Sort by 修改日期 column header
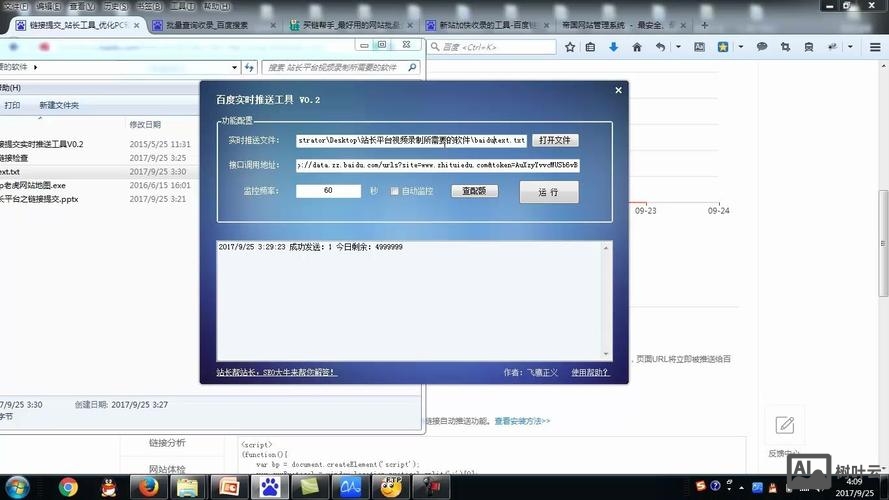The image size is (889, 500). click(145, 124)
